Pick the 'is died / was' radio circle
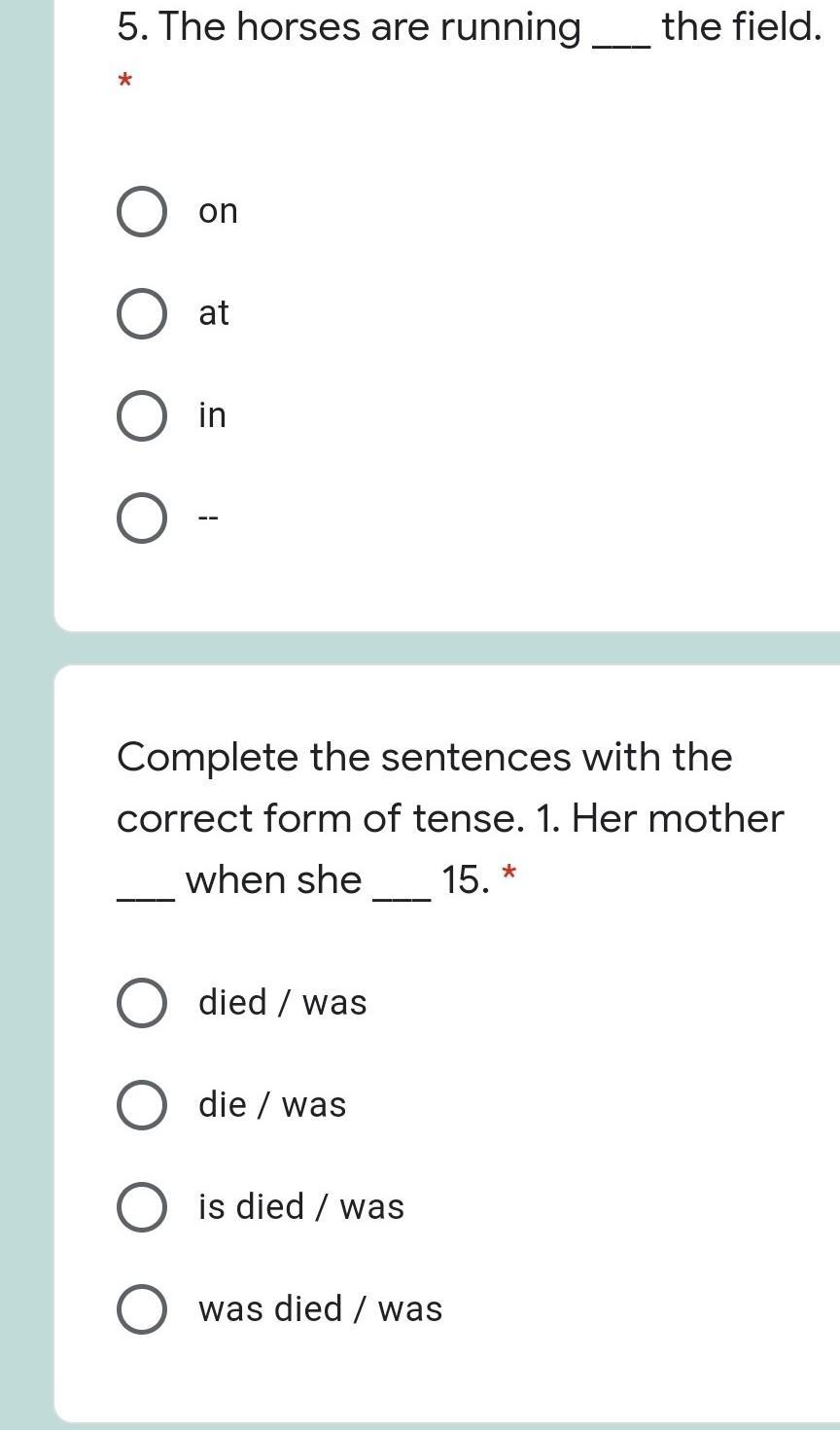Viewport: 840px width, 1430px height. coord(141,1207)
